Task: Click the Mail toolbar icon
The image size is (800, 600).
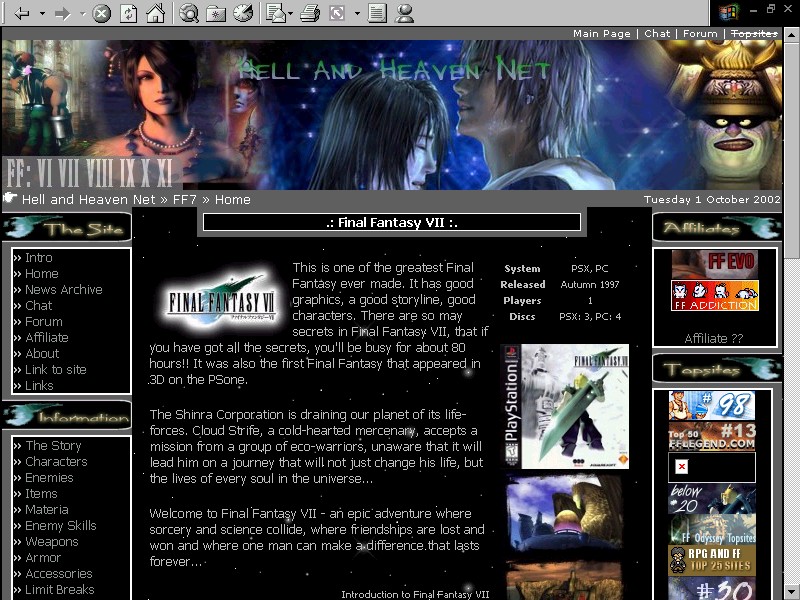Action: click(x=276, y=13)
